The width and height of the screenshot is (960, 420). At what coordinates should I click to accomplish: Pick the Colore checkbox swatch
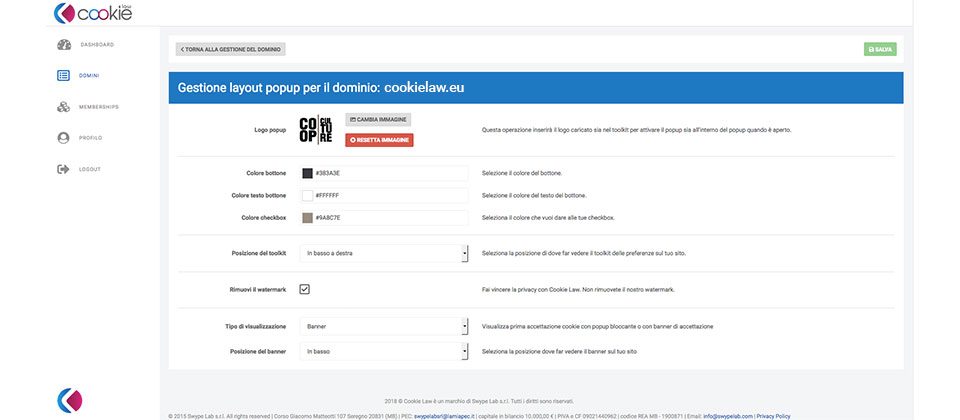[307, 218]
